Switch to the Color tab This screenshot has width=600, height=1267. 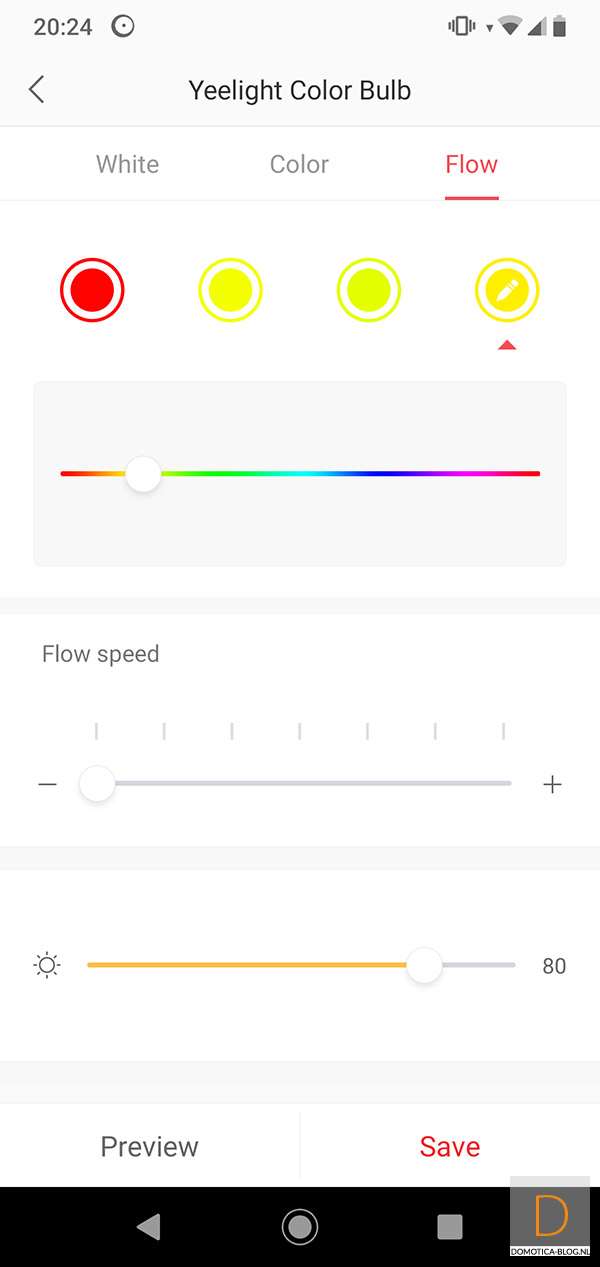[299, 164]
